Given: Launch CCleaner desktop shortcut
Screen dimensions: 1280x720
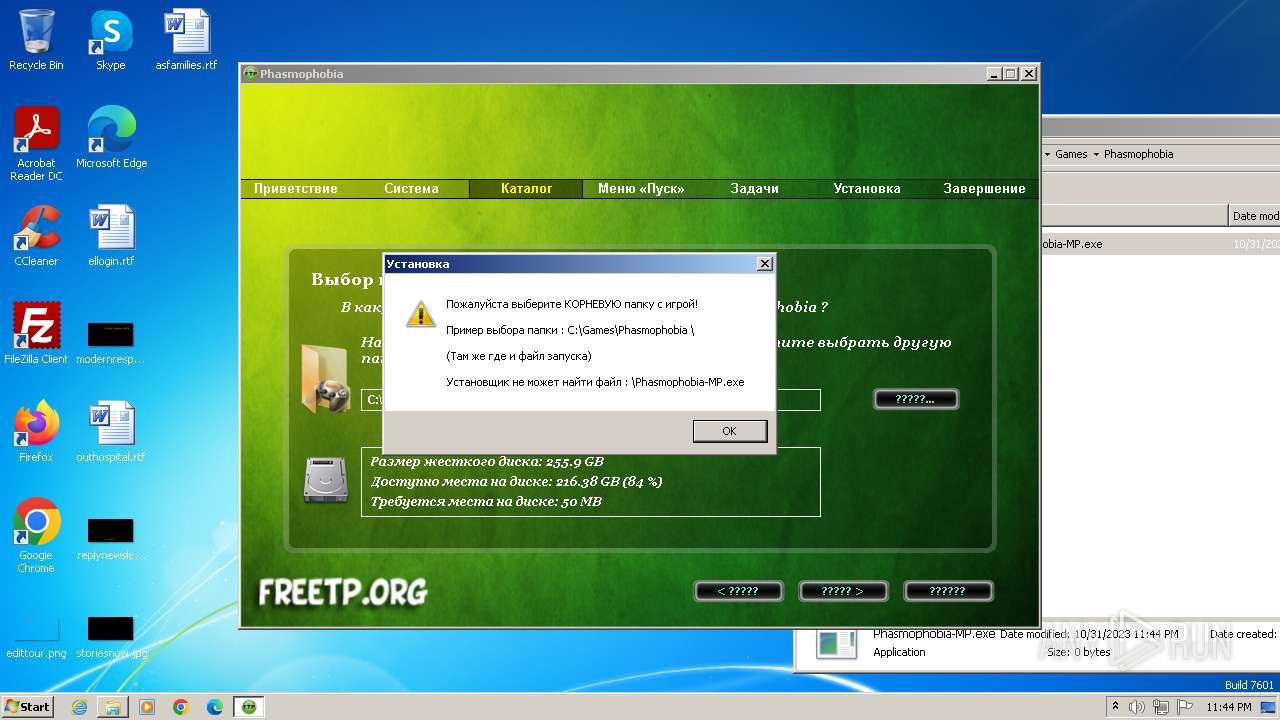Looking at the screenshot, I should coord(36,236).
